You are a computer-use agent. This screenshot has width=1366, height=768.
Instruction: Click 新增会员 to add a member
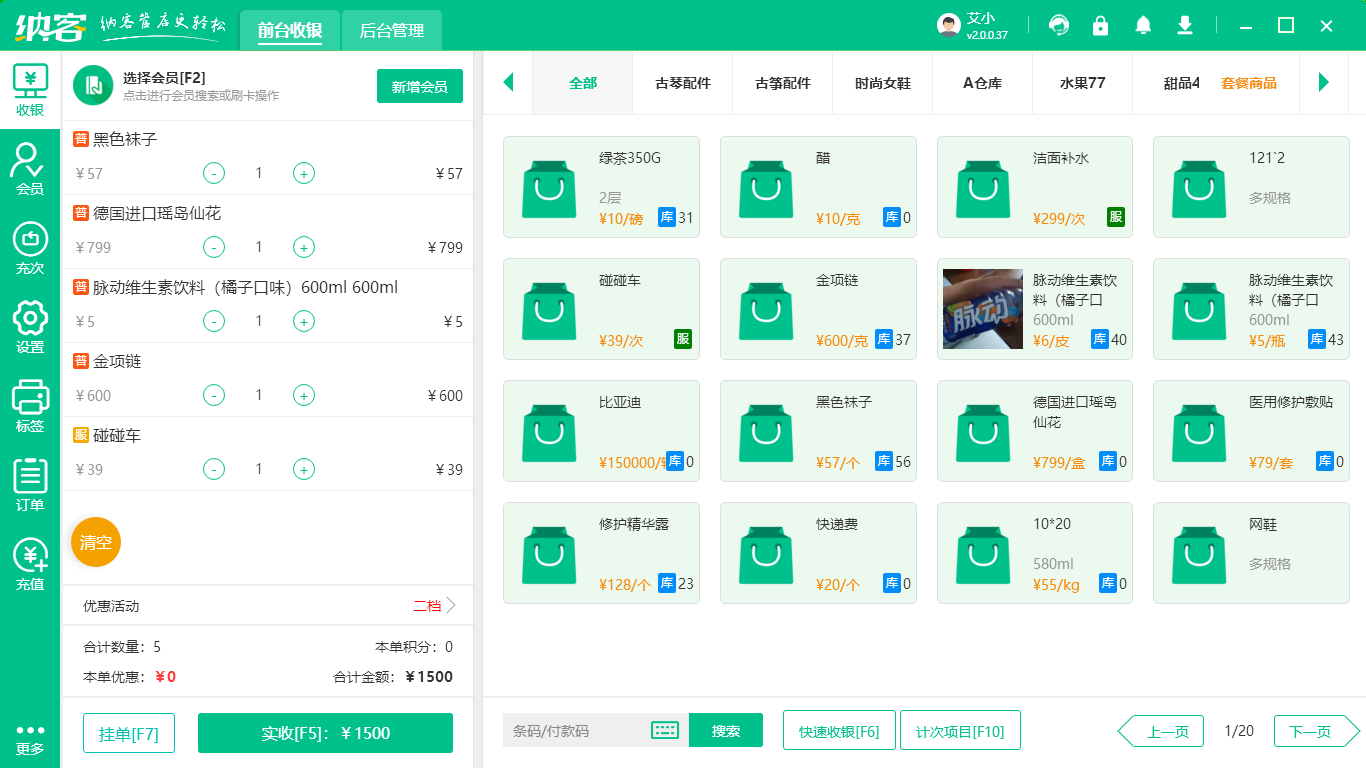coord(419,87)
